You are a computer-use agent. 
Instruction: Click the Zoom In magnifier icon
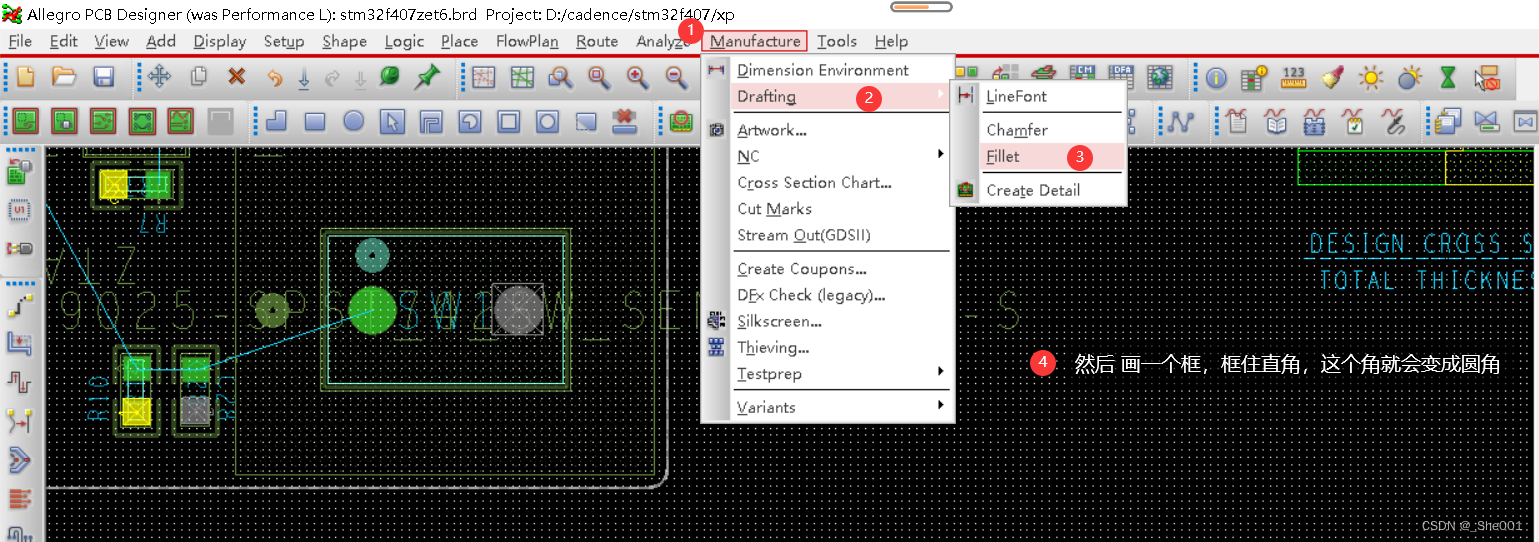(637, 77)
